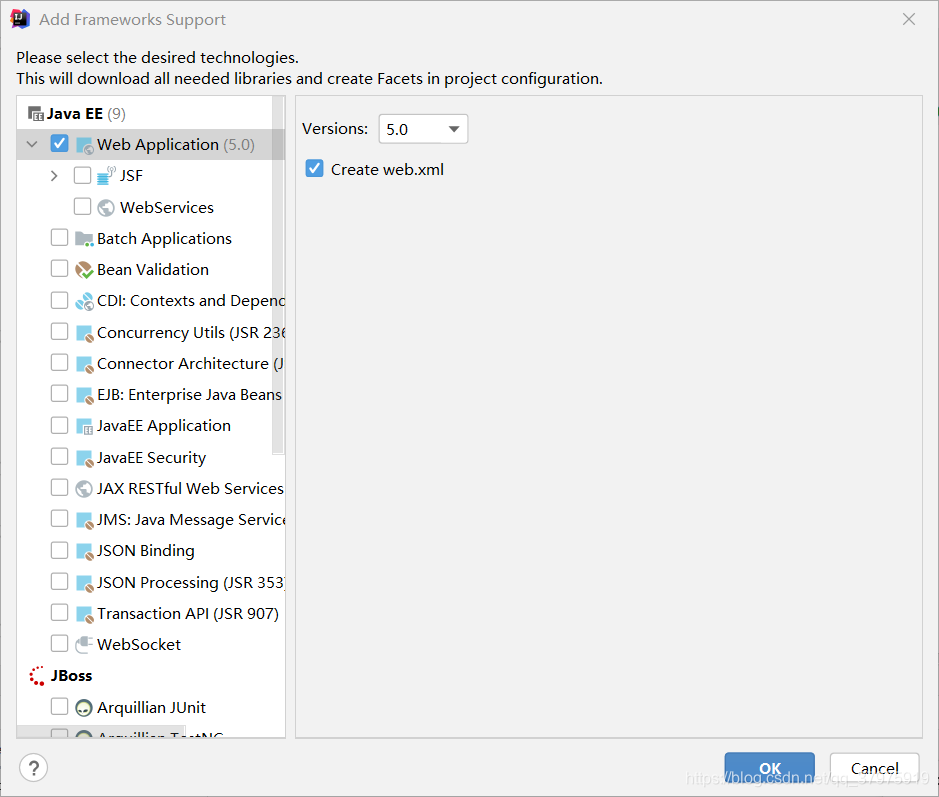Click the IntelliJ IDEA logo icon

coord(20,19)
